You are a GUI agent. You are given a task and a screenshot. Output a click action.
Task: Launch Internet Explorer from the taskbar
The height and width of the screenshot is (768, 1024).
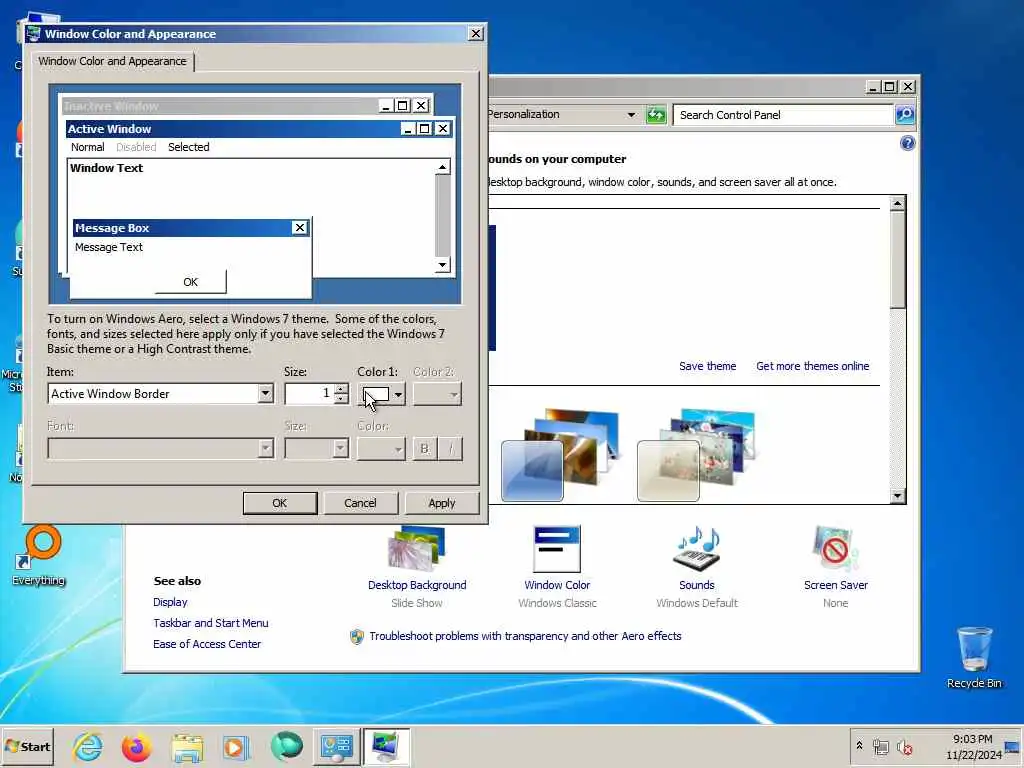(x=88, y=746)
